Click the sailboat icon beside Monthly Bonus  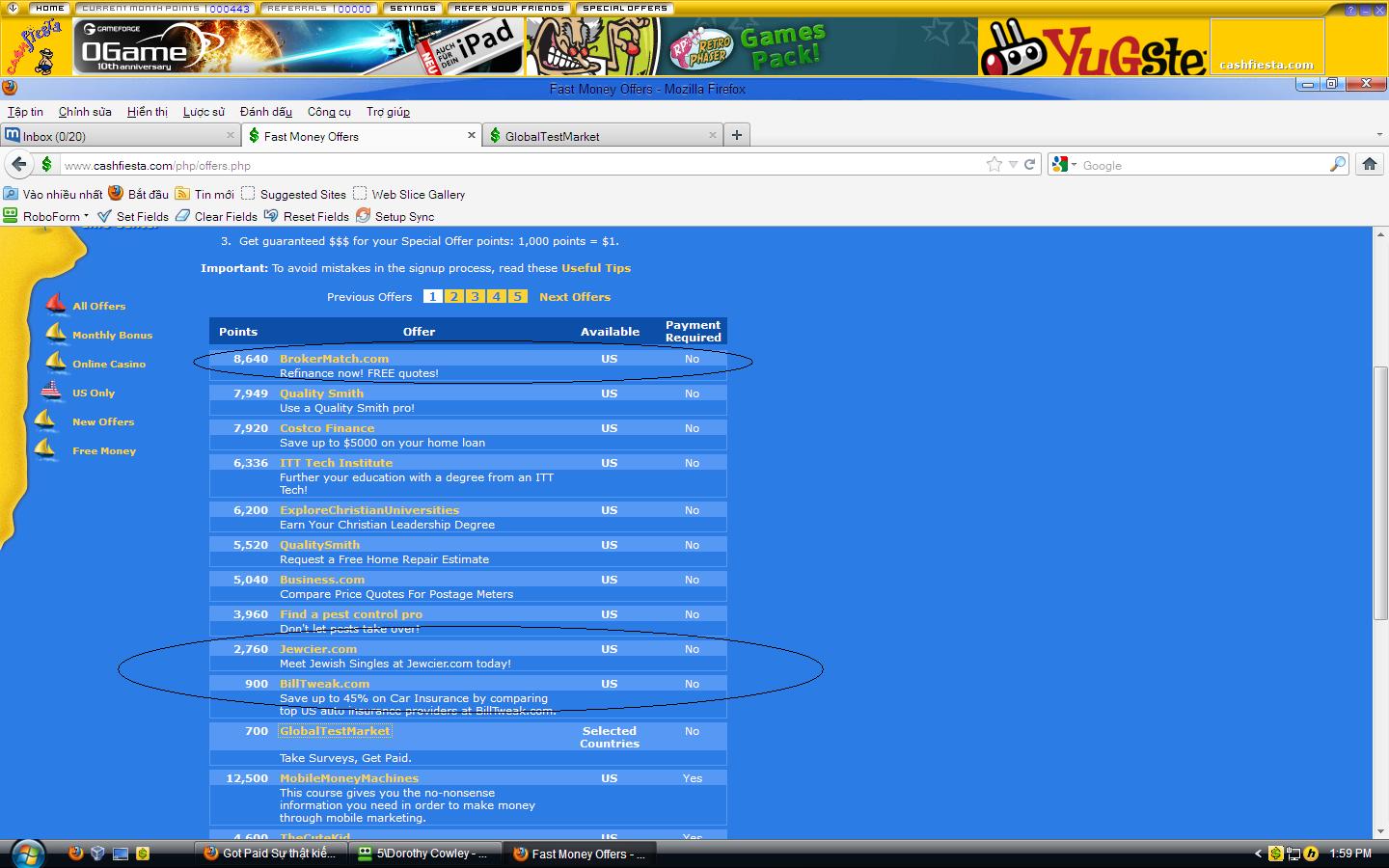[x=56, y=333]
